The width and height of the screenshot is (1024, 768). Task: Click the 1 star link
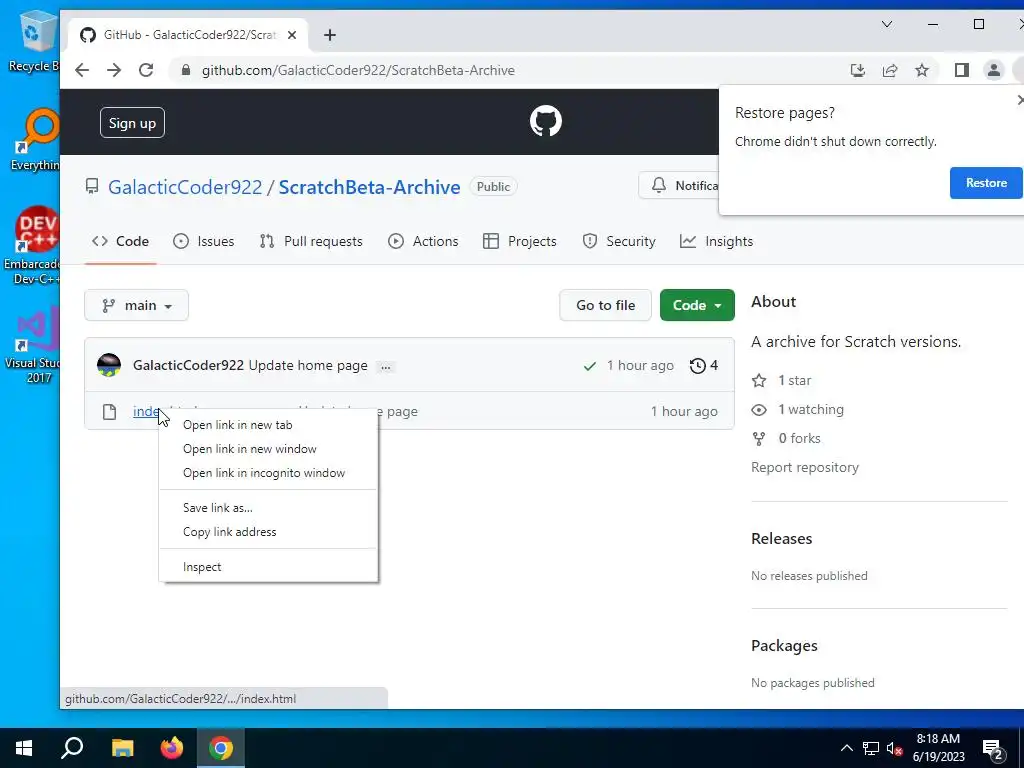781,381
